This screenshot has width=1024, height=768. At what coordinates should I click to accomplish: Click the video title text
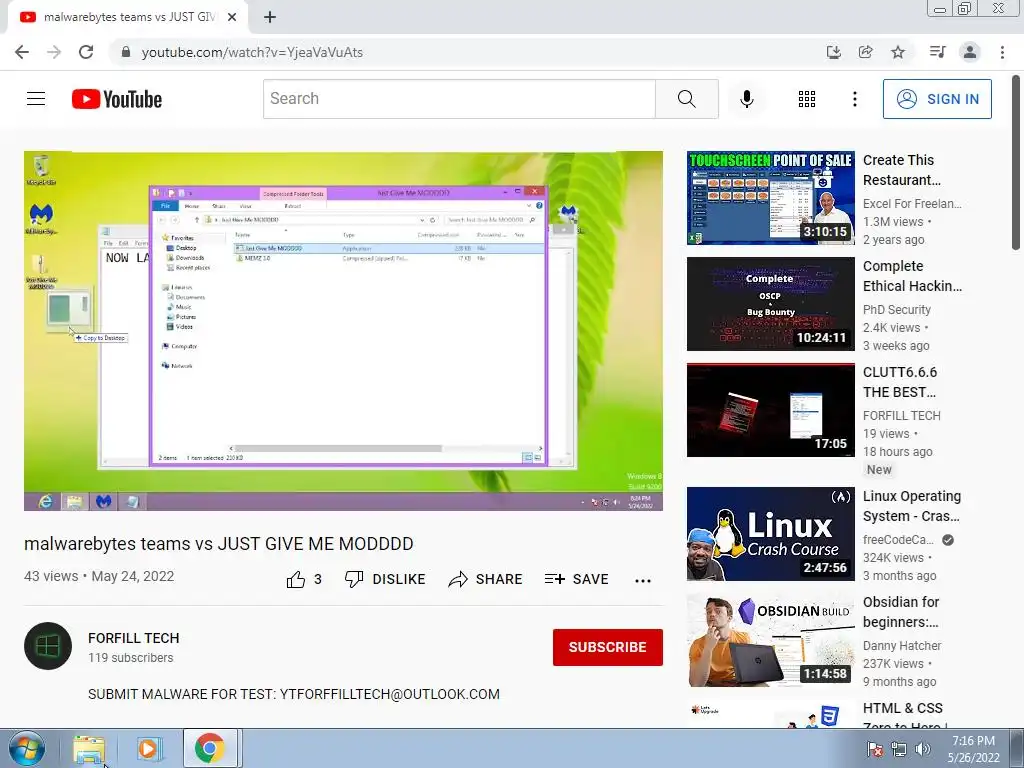pyautogui.click(x=219, y=544)
